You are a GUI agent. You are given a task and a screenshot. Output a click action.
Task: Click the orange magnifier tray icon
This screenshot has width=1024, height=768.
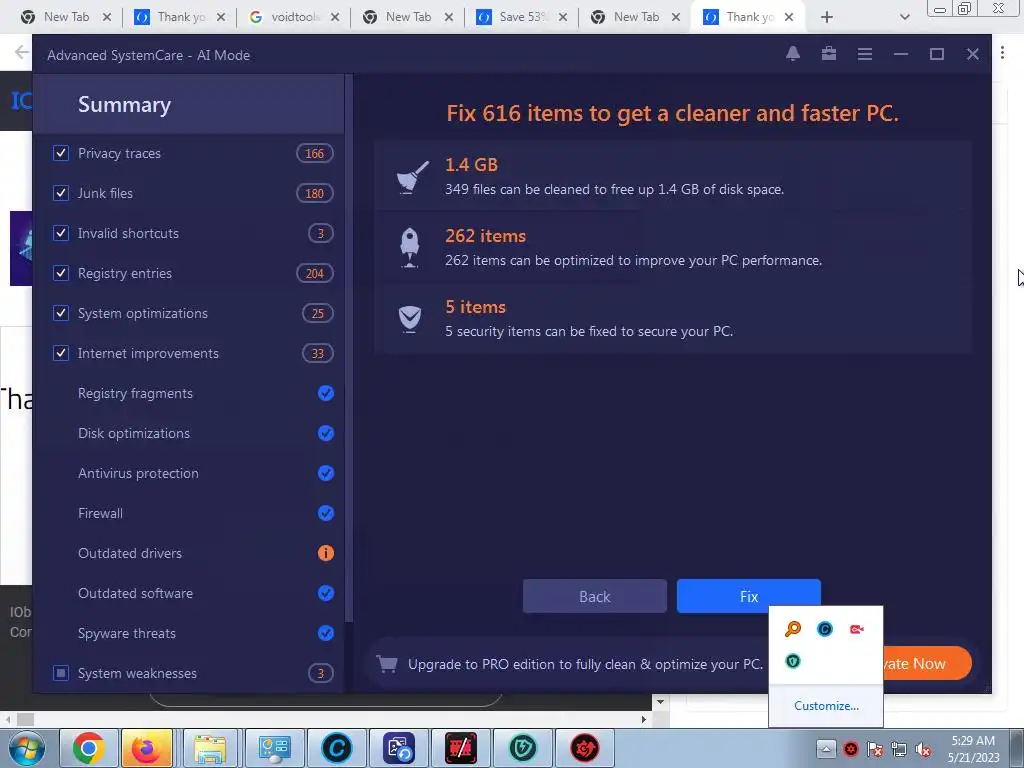pyautogui.click(x=793, y=629)
